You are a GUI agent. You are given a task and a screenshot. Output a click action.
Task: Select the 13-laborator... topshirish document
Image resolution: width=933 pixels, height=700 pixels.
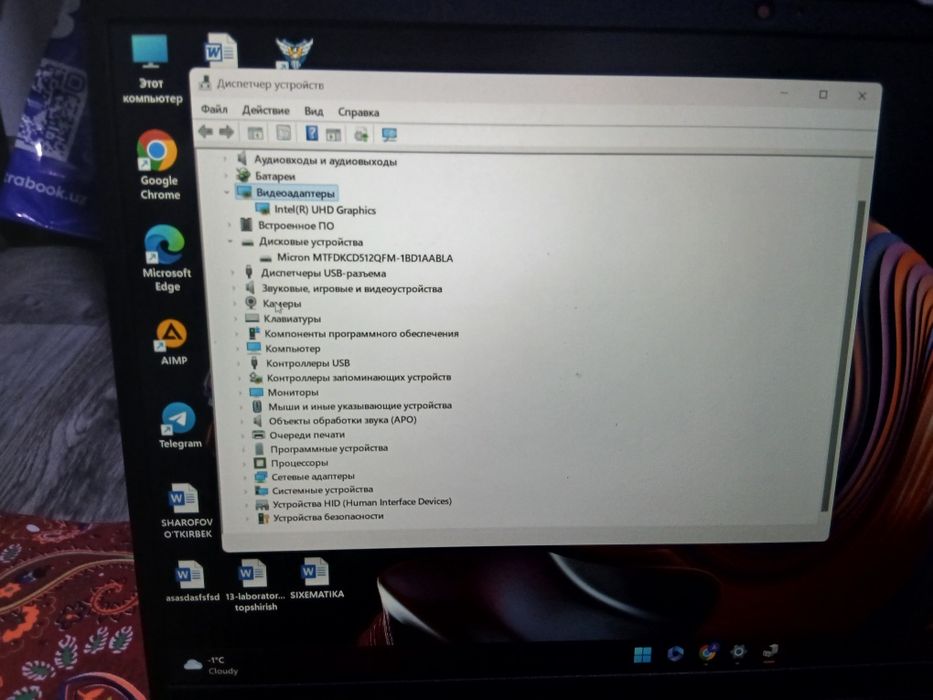tap(255, 585)
